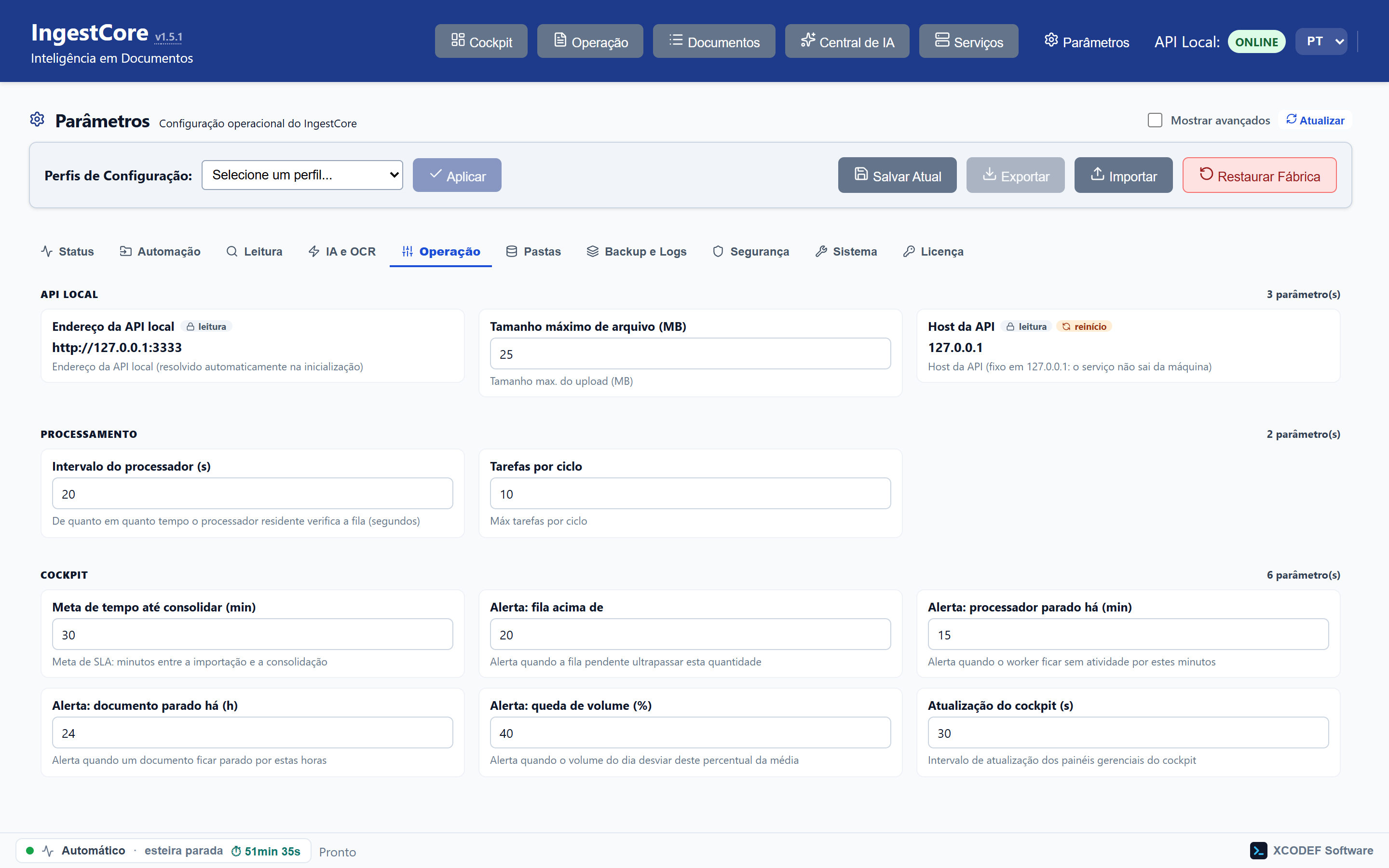Click the Importar button
1389x868 pixels.
coord(1123,175)
